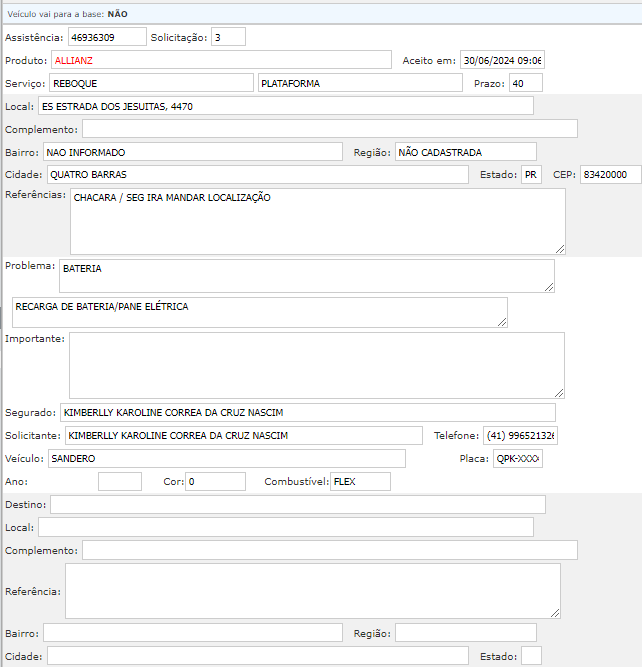Select the Região field NÃO CADASTRADA

465,152
